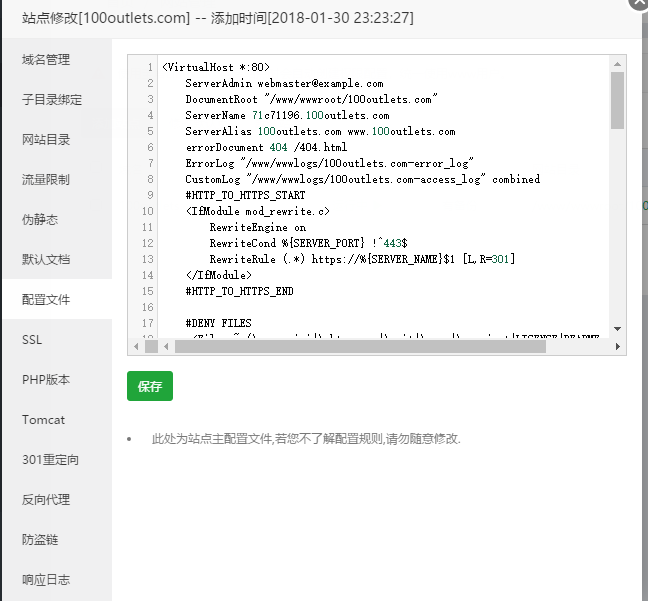The width and height of the screenshot is (648, 601).
Task: Click the ServerName 71c71196 line
Action: tap(287, 115)
